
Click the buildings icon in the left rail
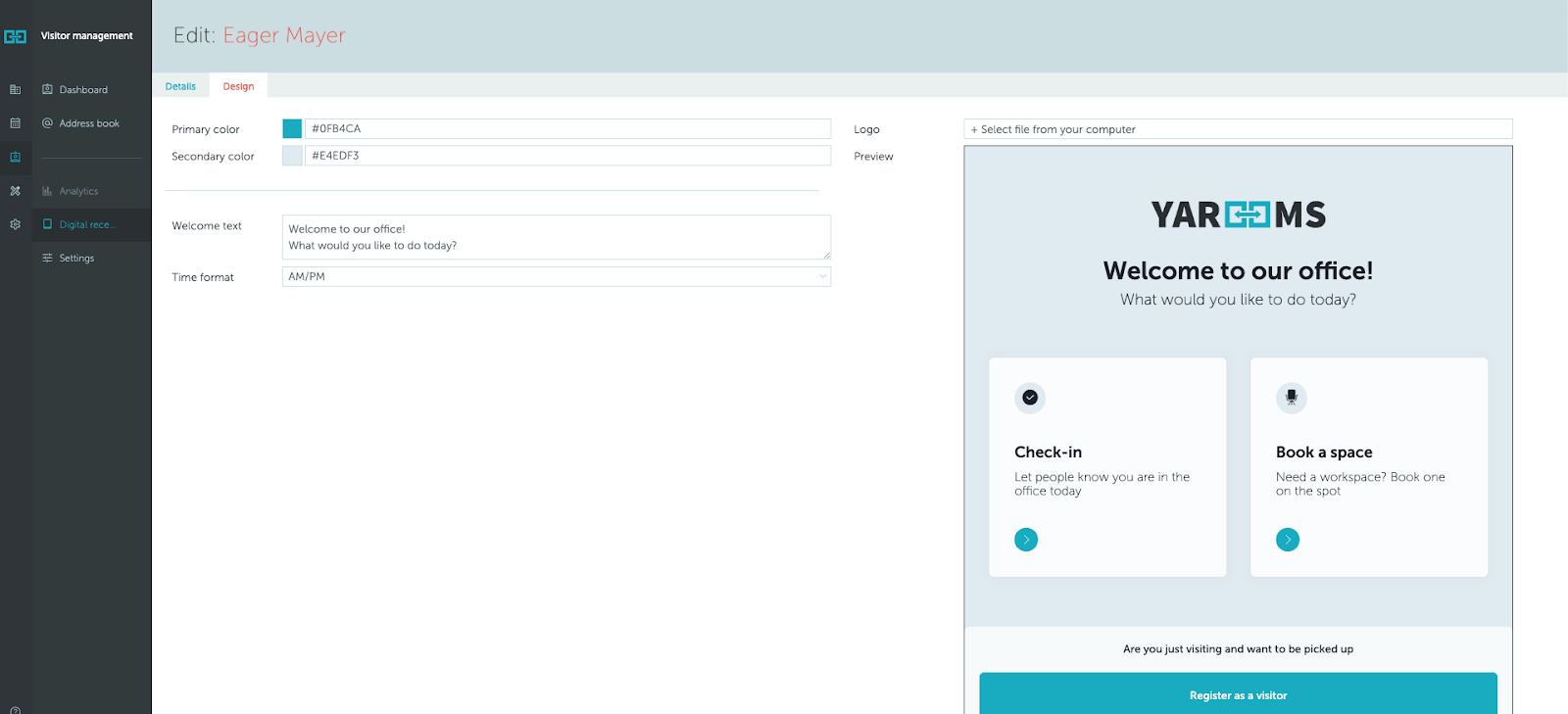(15, 90)
